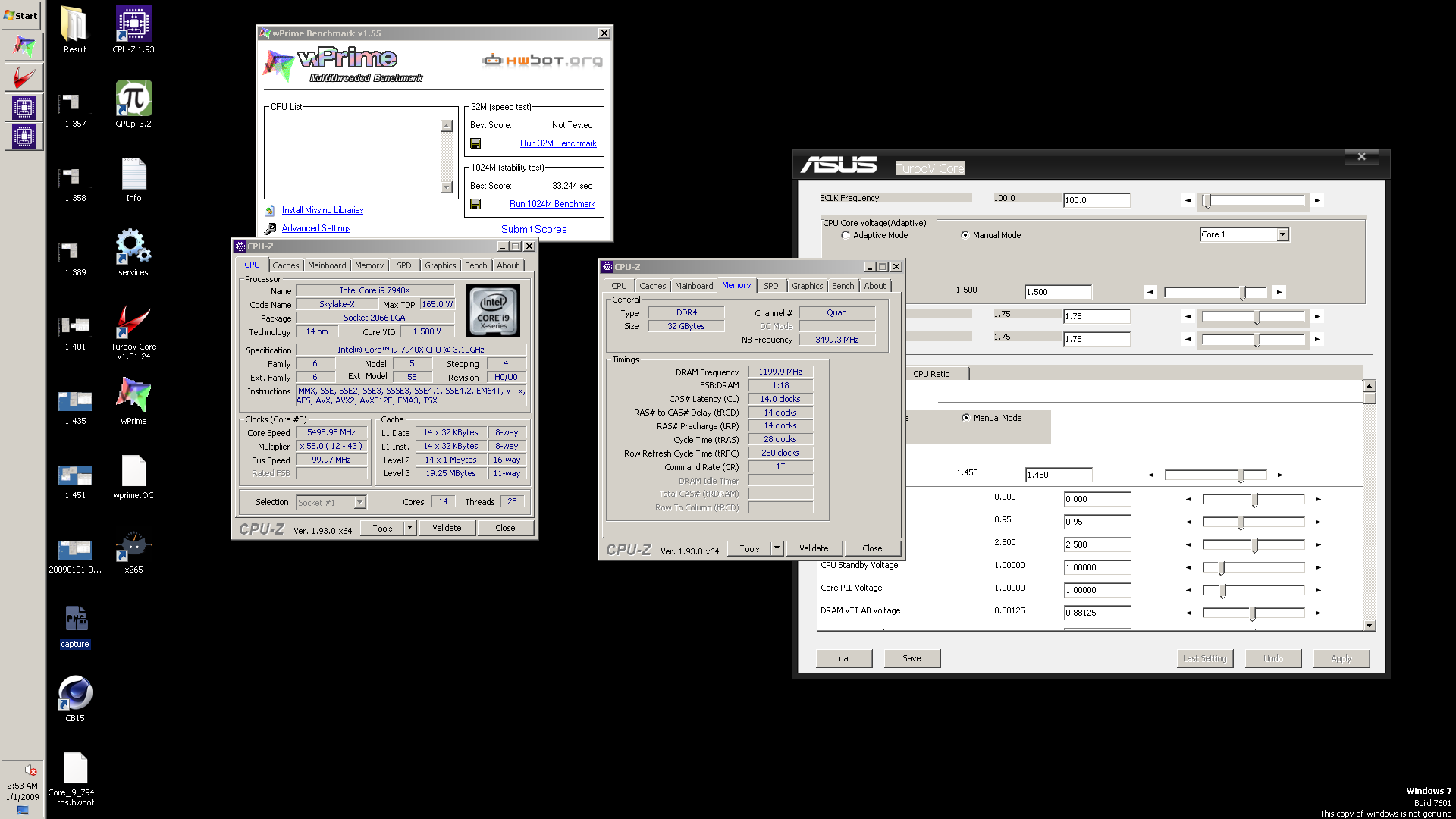Image resolution: width=1456 pixels, height=819 pixels.
Task: Click Load button in TurboV Core
Action: (843, 658)
